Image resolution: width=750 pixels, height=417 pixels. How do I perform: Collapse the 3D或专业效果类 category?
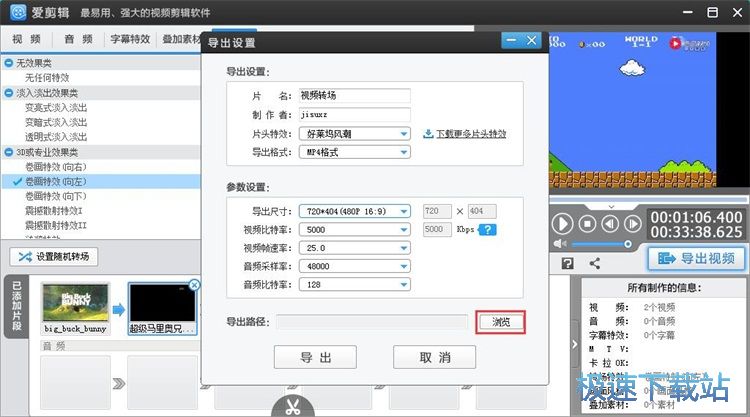[x=9, y=152]
